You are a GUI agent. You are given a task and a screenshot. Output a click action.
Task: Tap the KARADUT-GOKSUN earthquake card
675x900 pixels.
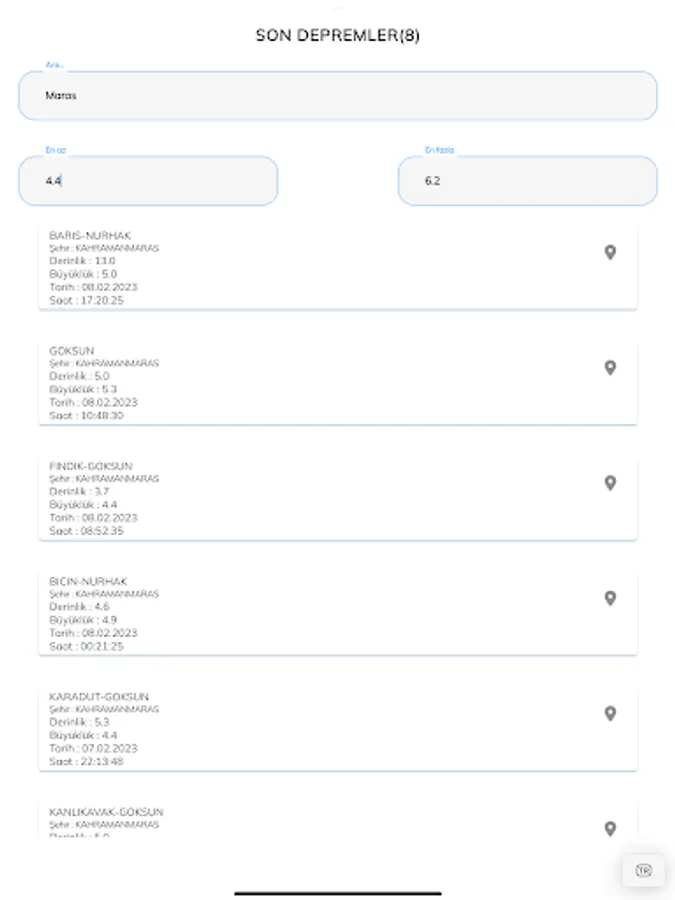tap(300, 728)
